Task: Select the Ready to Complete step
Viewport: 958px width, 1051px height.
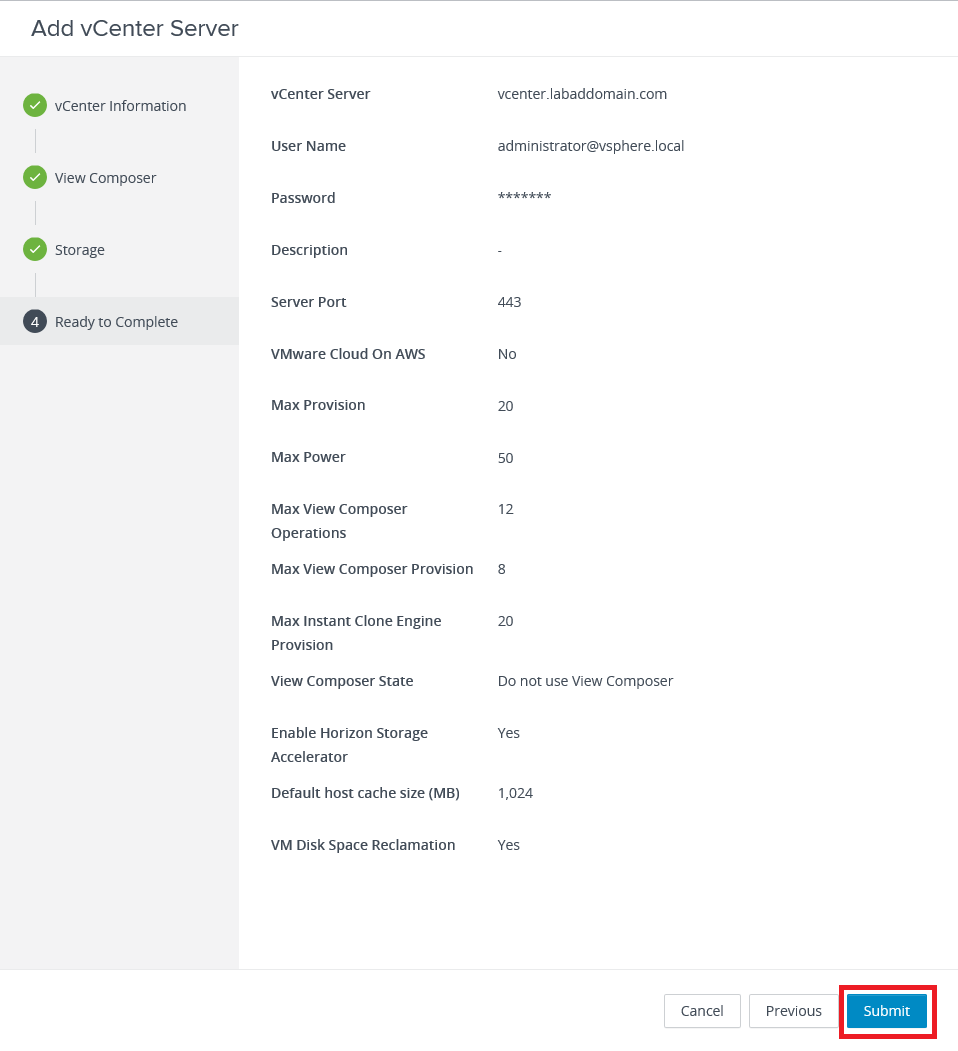Action: tap(116, 322)
